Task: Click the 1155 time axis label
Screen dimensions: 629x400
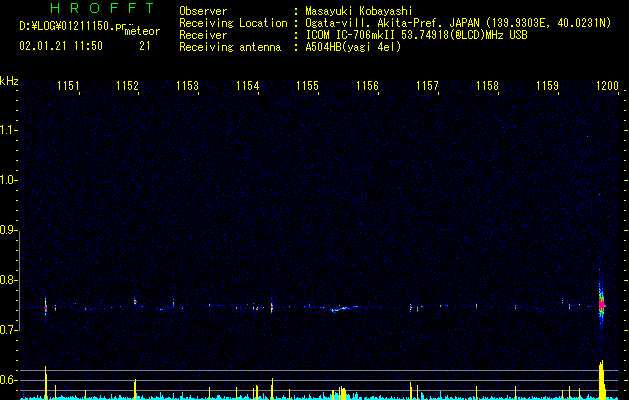Action: coord(307,86)
